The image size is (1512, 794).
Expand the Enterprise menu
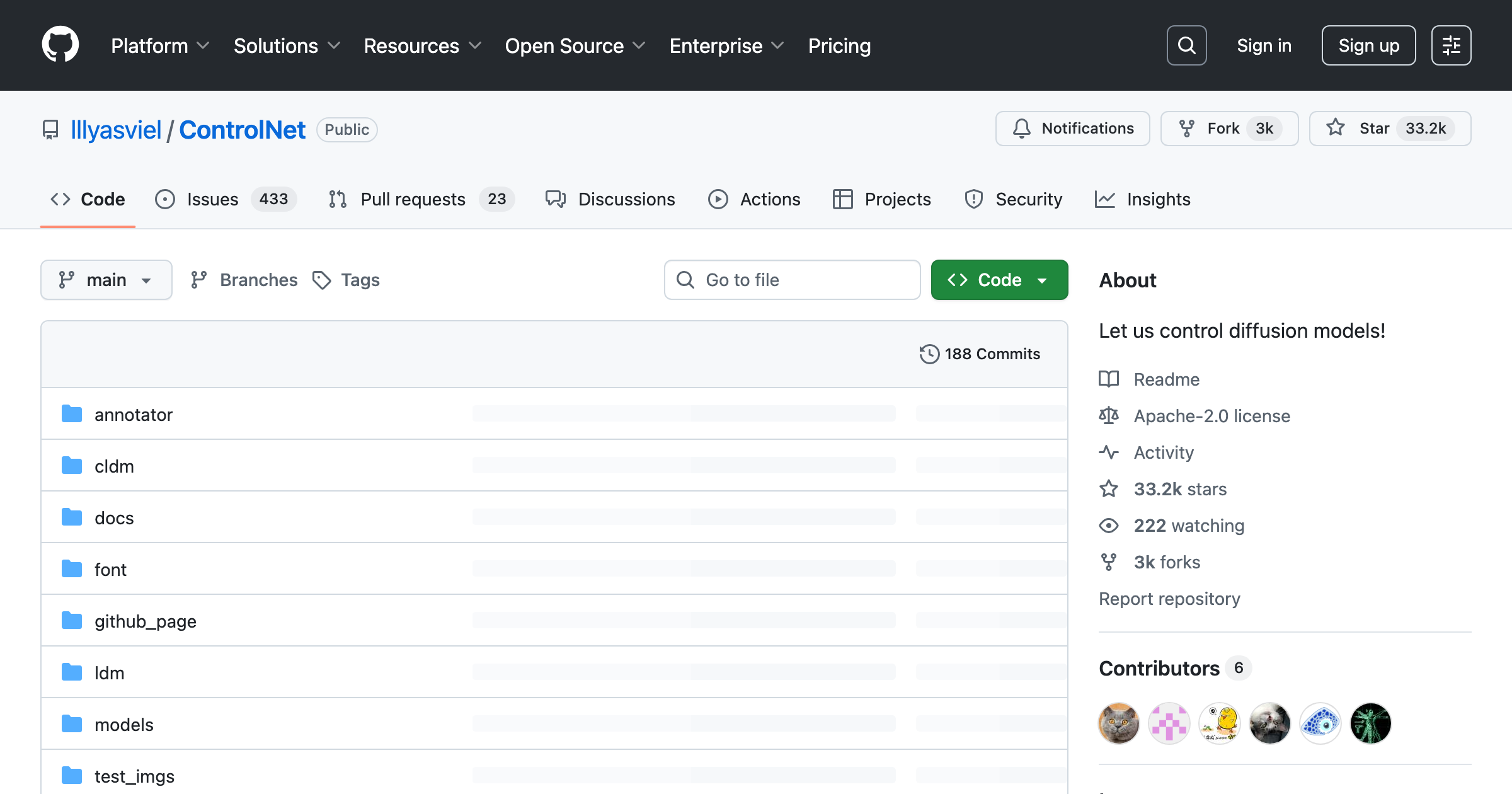tap(726, 45)
